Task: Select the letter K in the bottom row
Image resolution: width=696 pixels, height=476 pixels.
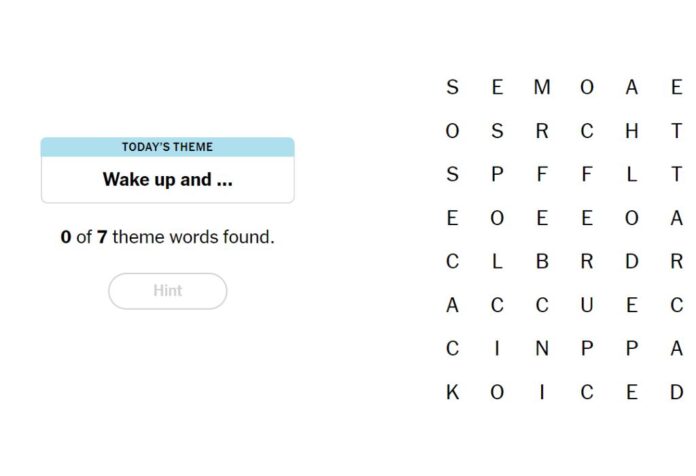Action: 452,392
